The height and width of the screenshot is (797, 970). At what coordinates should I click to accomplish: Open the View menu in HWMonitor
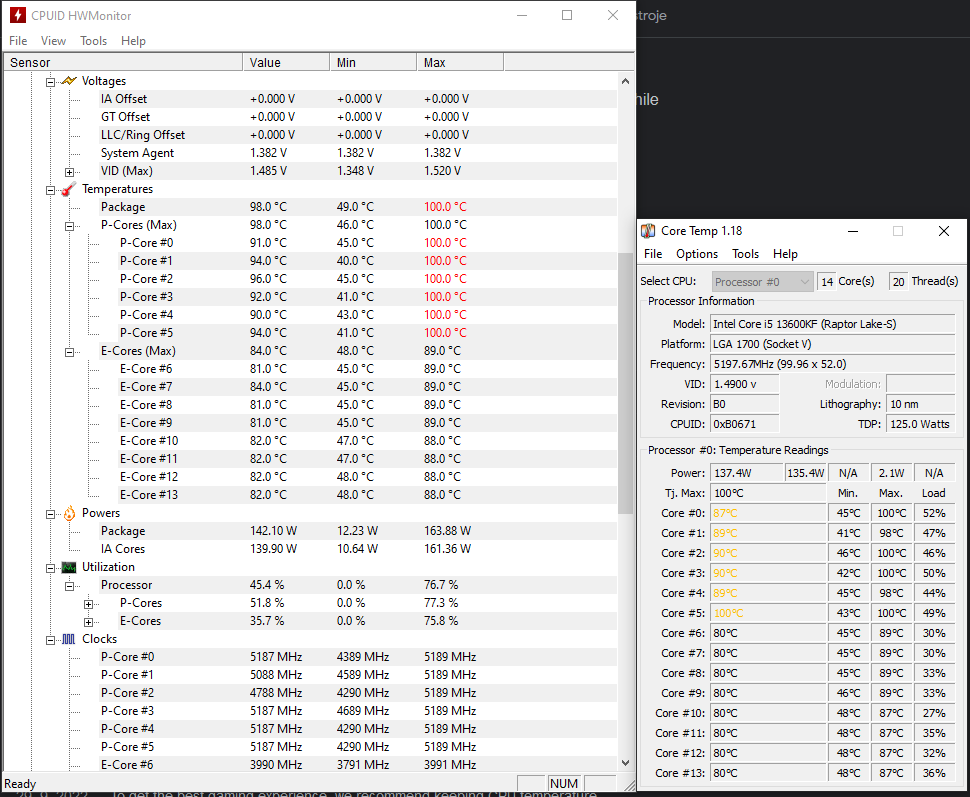pos(53,41)
